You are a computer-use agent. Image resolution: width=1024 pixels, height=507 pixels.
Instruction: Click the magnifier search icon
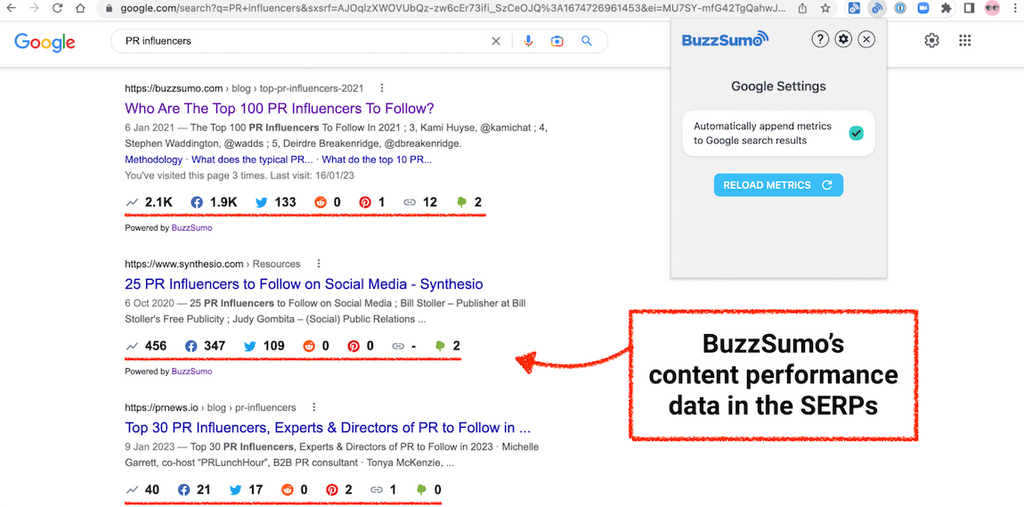[587, 41]
